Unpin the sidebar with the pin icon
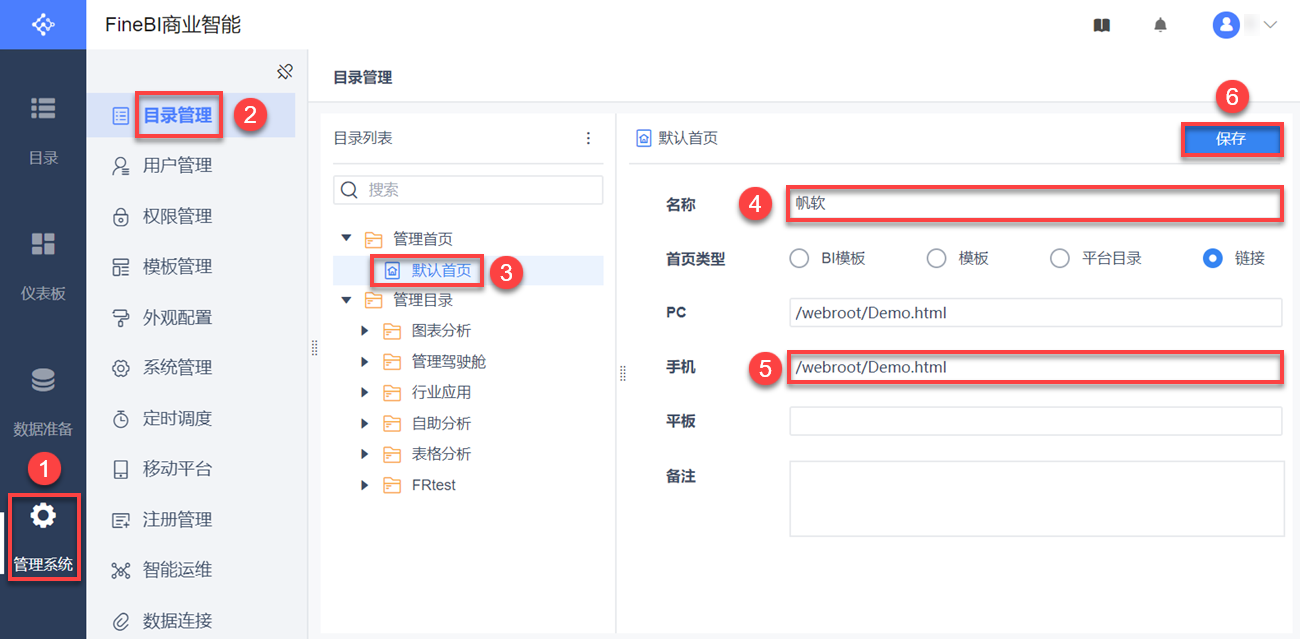The image size is (1300, 639). (x=285, y=71)
